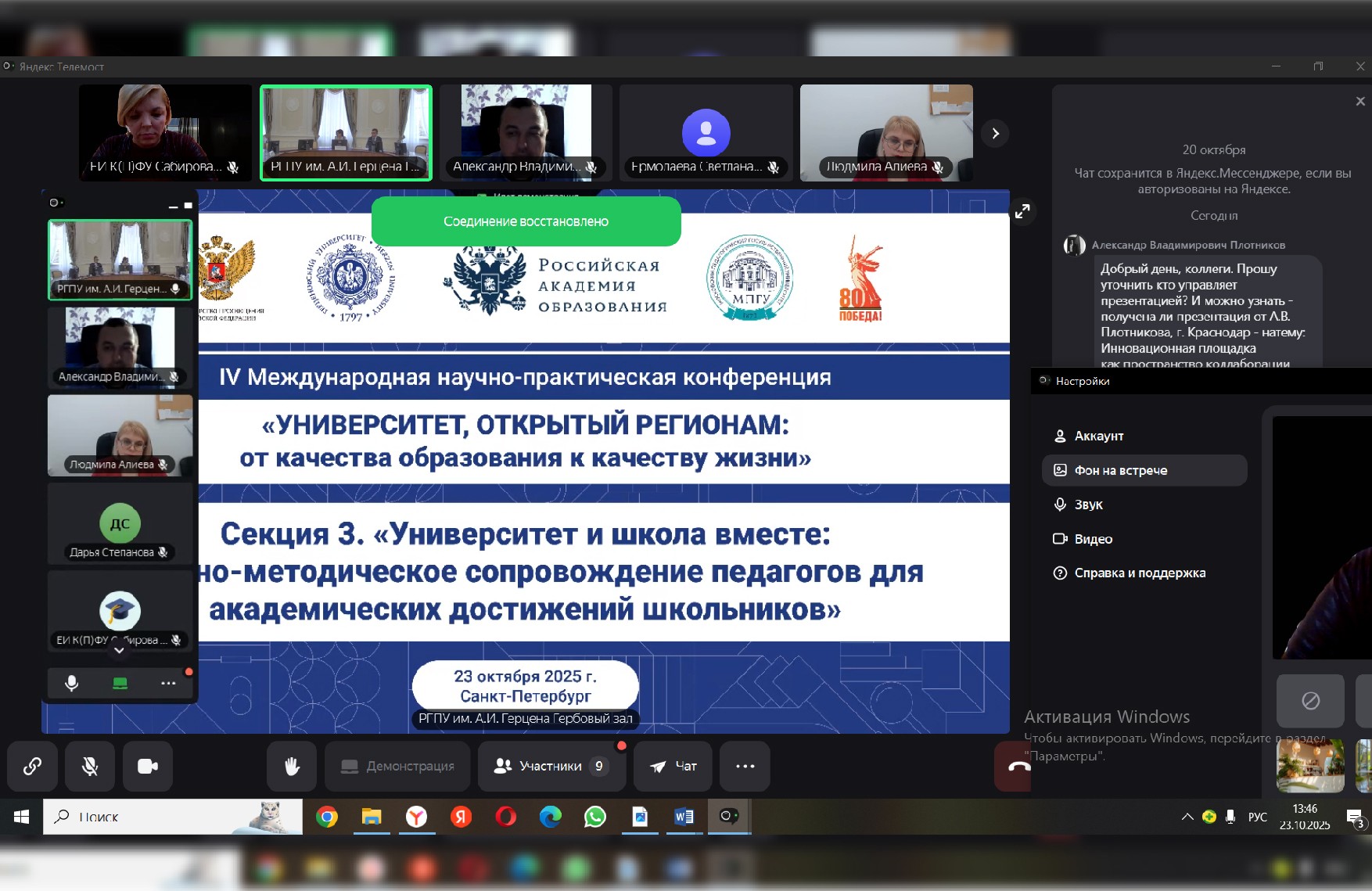
Task: Collapse the participant list with the down chevron
Action: coord(119,650)
